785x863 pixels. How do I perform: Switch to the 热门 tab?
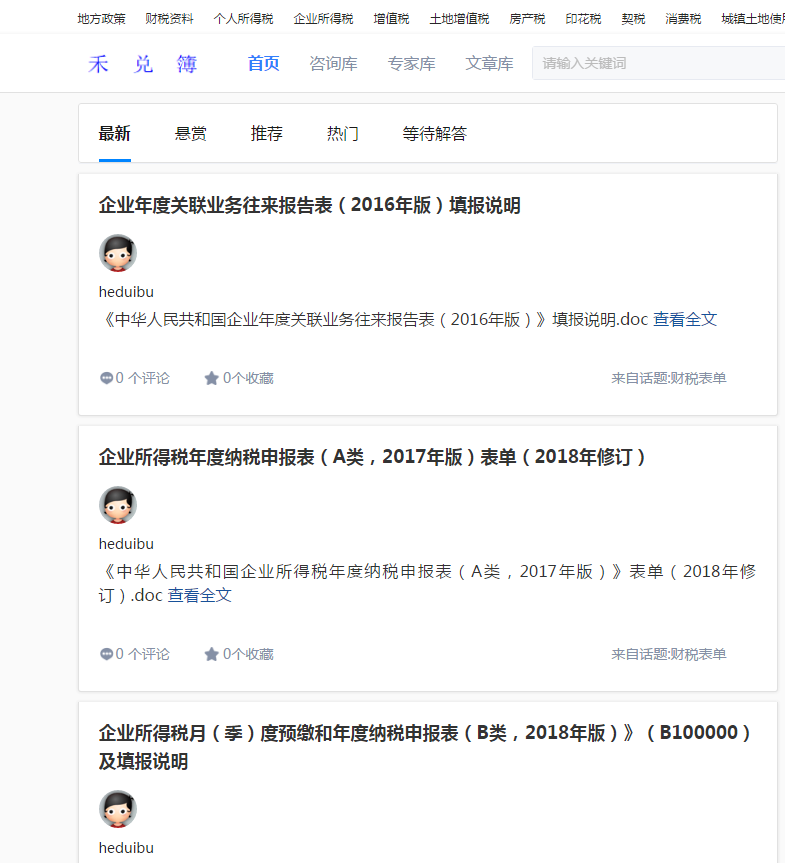(x=342, y=134)
